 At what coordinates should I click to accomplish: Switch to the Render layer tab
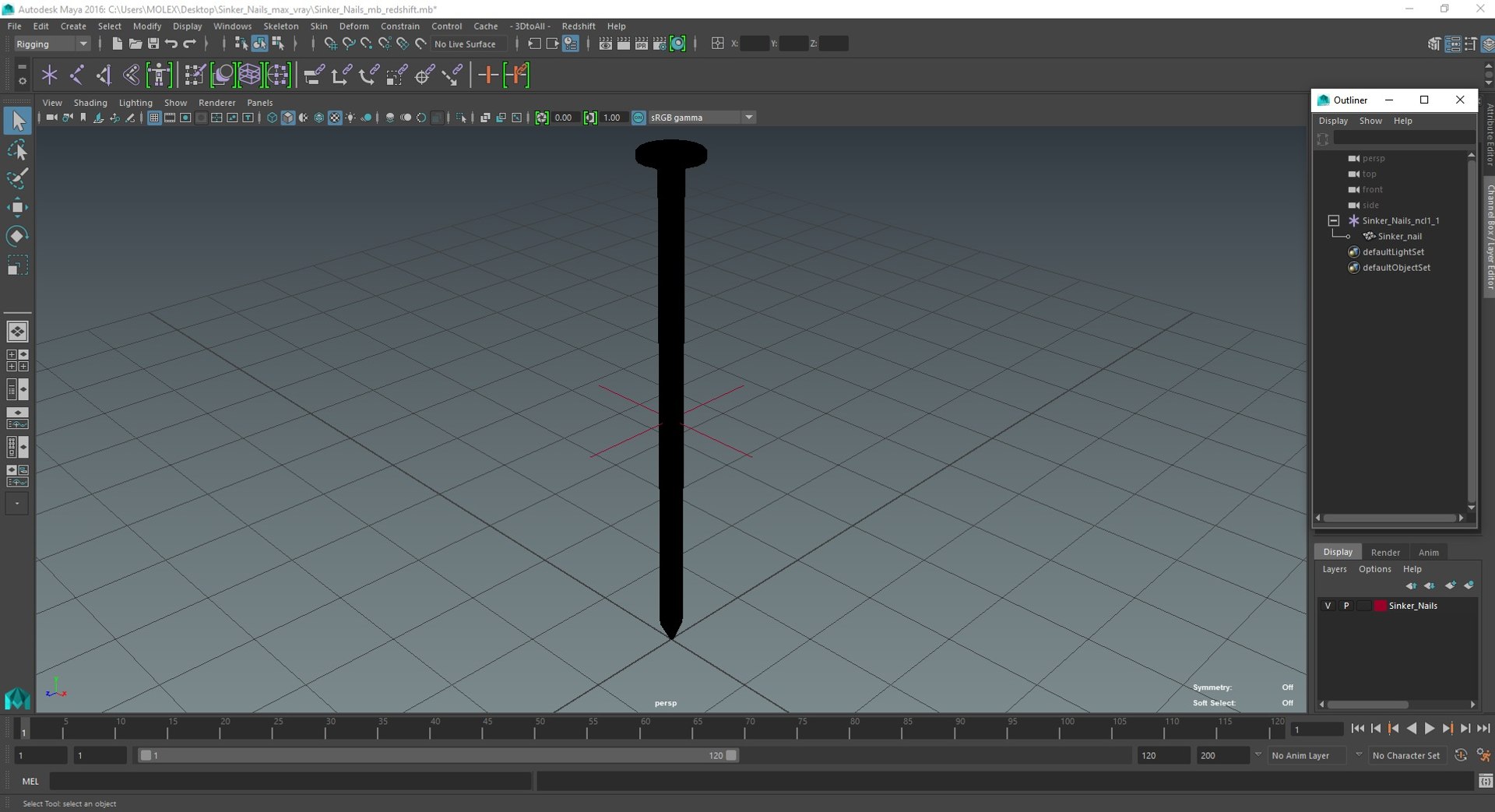tap(1385, 552)
